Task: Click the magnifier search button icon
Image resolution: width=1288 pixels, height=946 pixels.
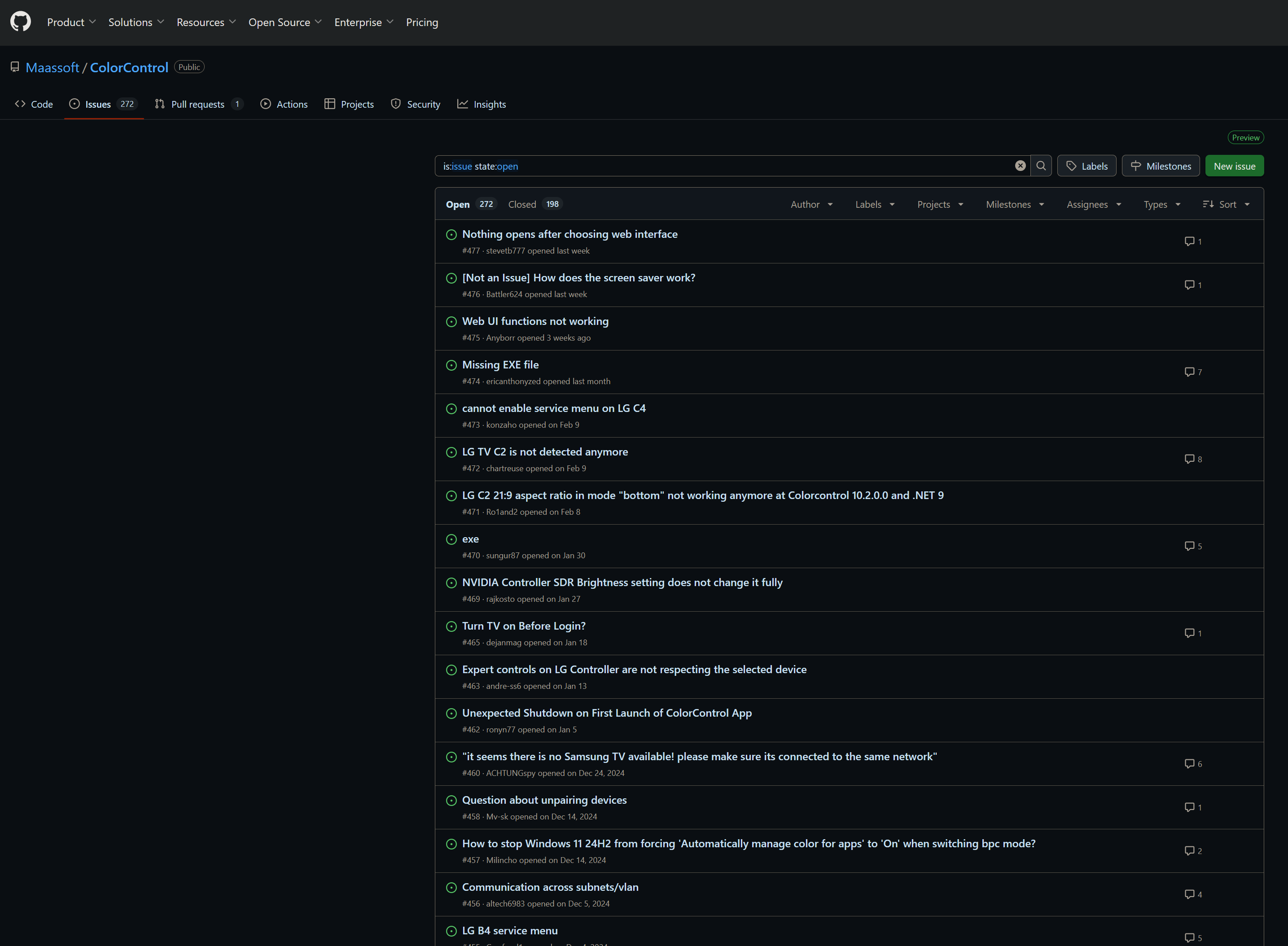Action: pyautogui.click(x=1041, y=166)
